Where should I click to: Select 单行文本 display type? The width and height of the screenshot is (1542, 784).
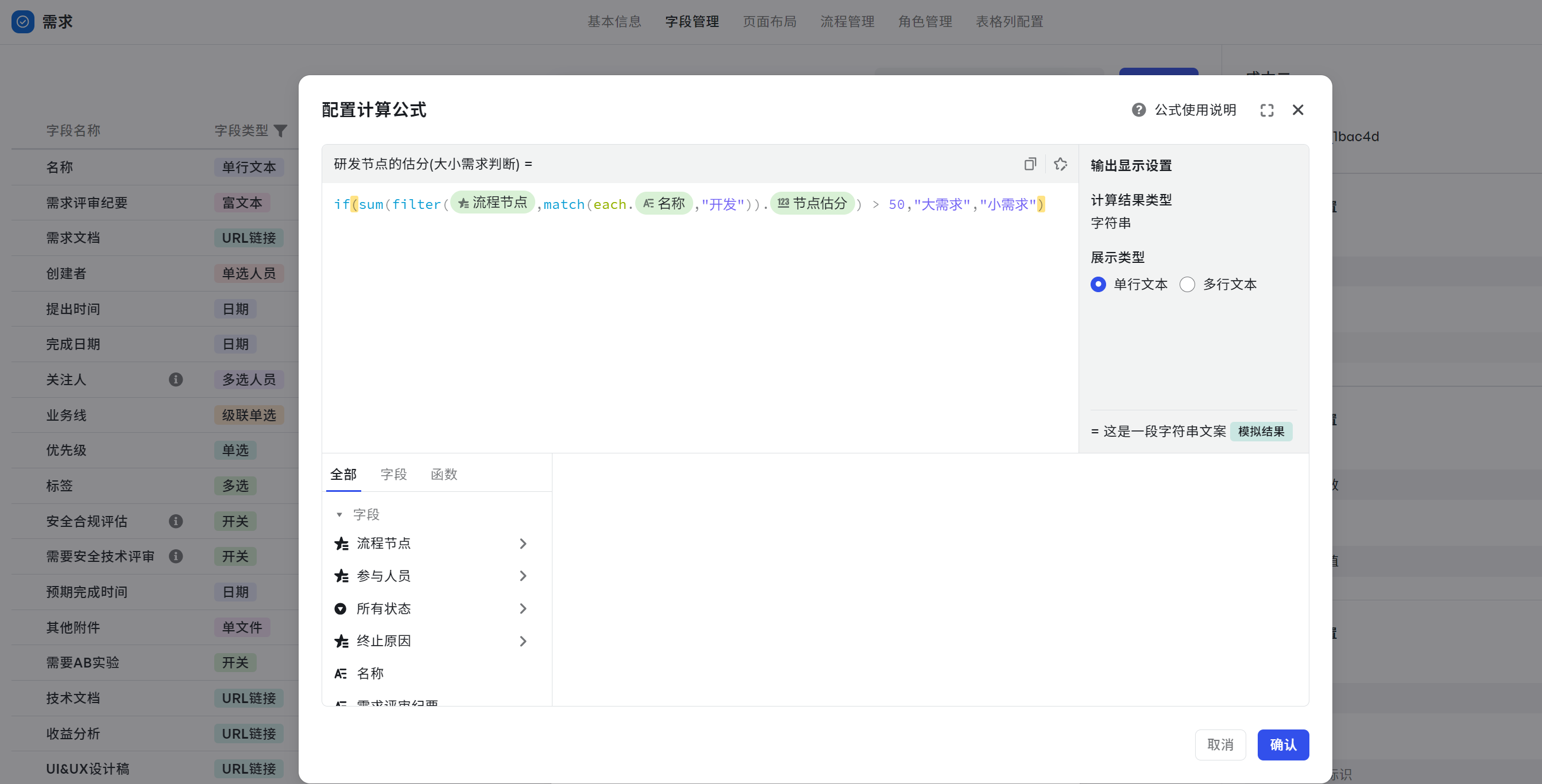coord(1098,284)
